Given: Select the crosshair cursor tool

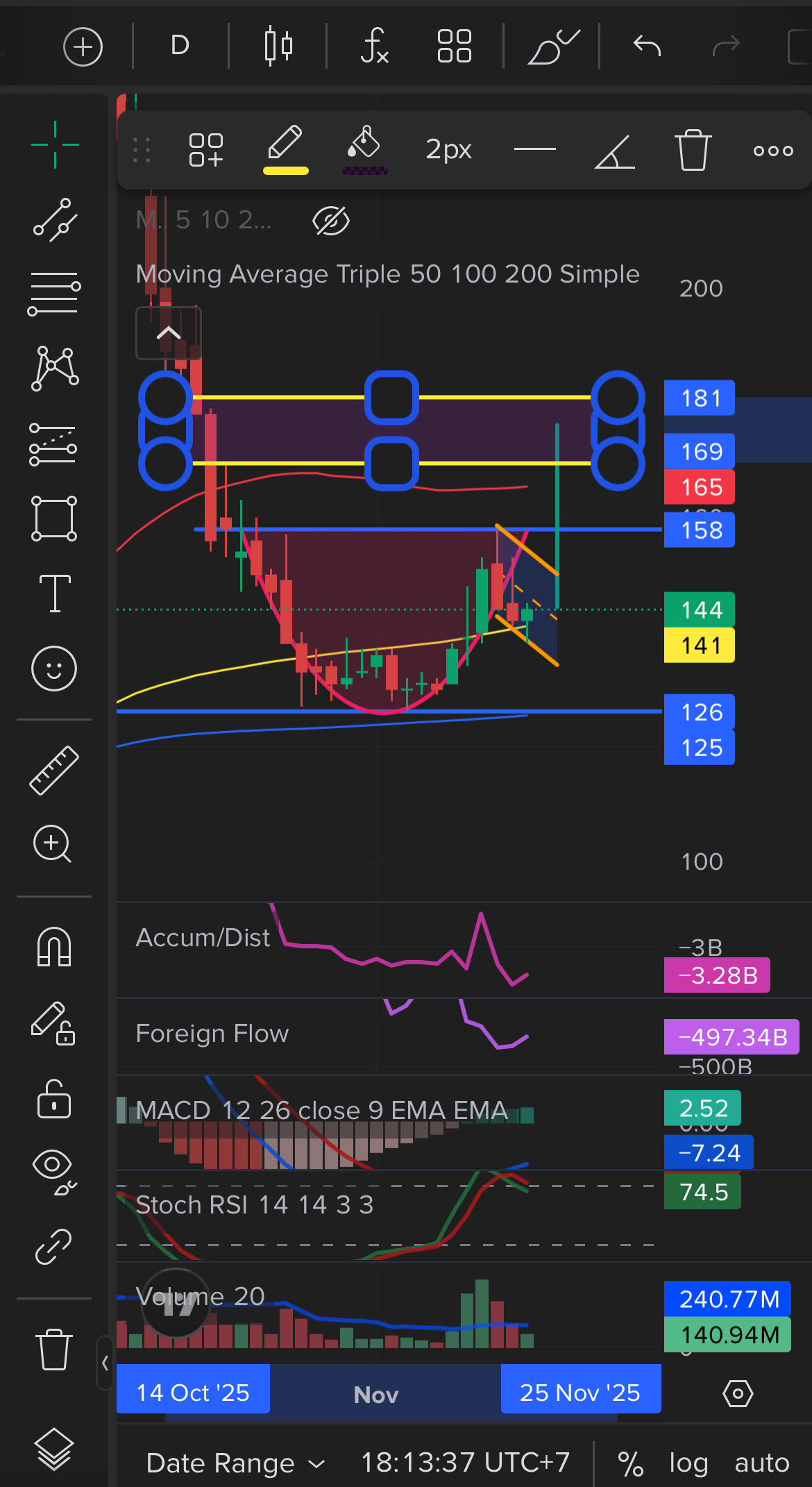Looking at the screenshot, I should click(x=55, y=144).
